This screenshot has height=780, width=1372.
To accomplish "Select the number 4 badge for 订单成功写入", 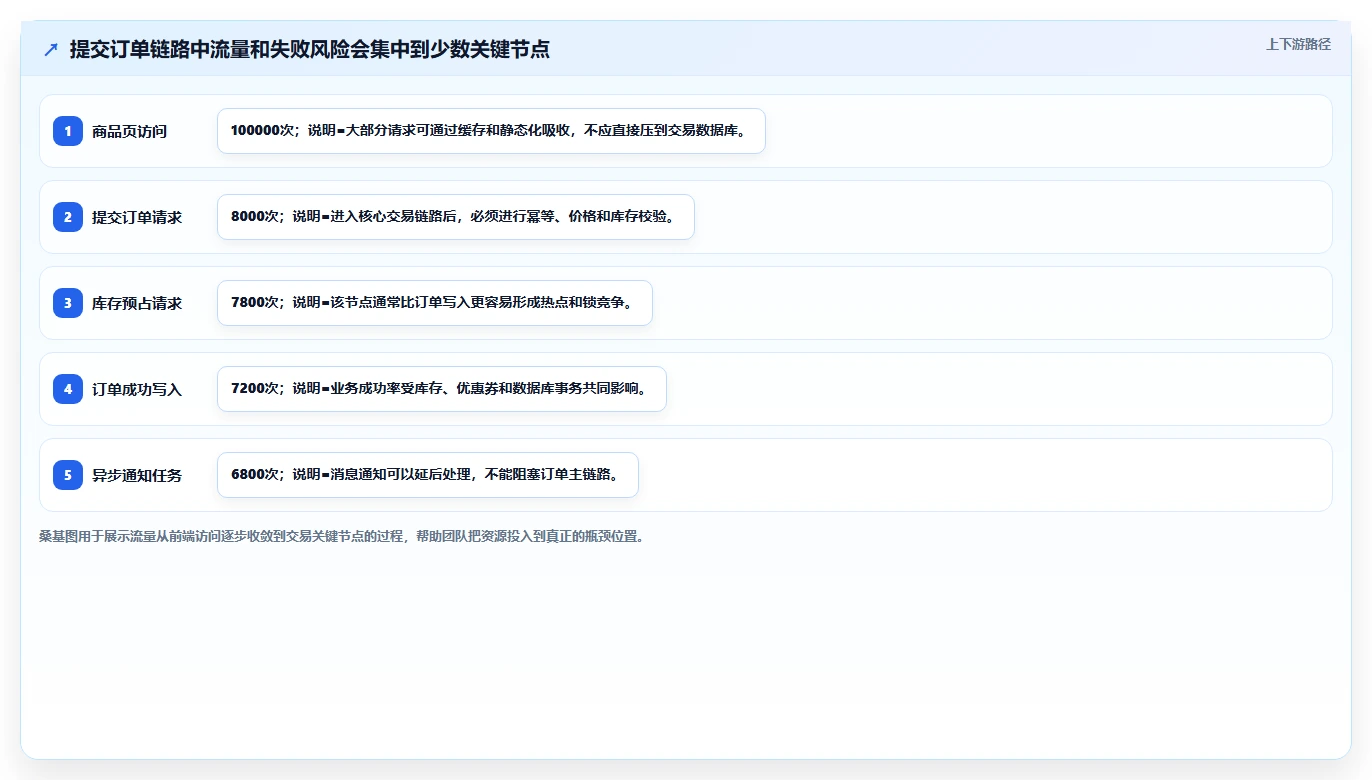I will 68,389.
